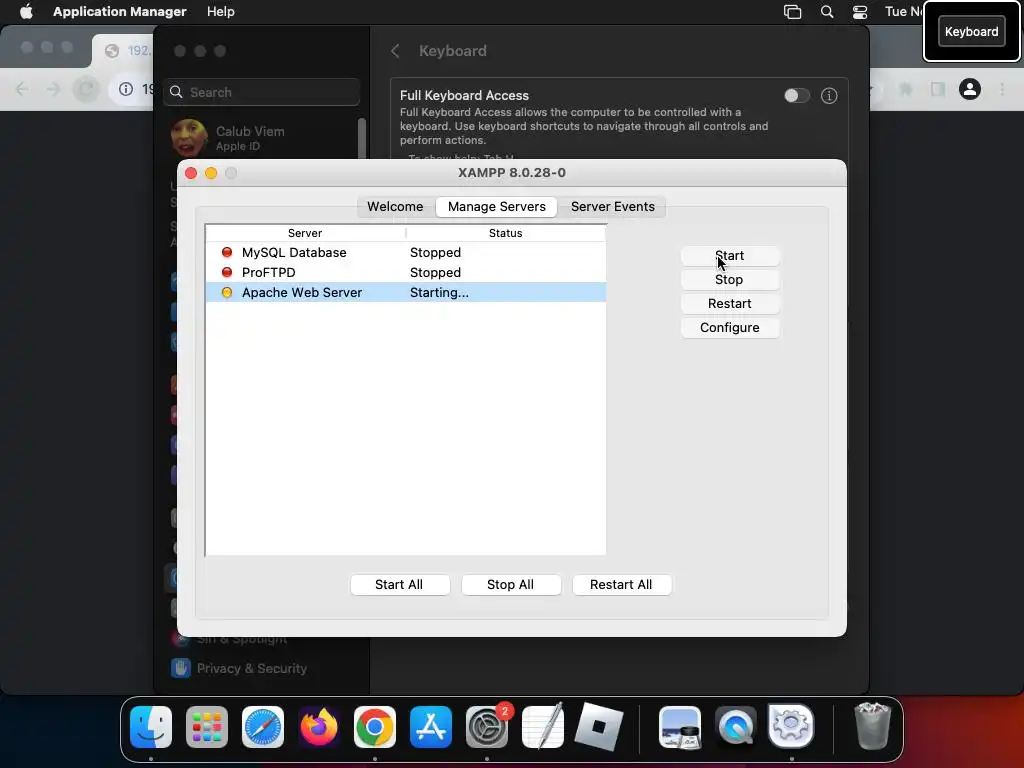This screenshot has height=768, width=1024.
Task: Select the Apache Web Server row
Action: pos(406,293)
